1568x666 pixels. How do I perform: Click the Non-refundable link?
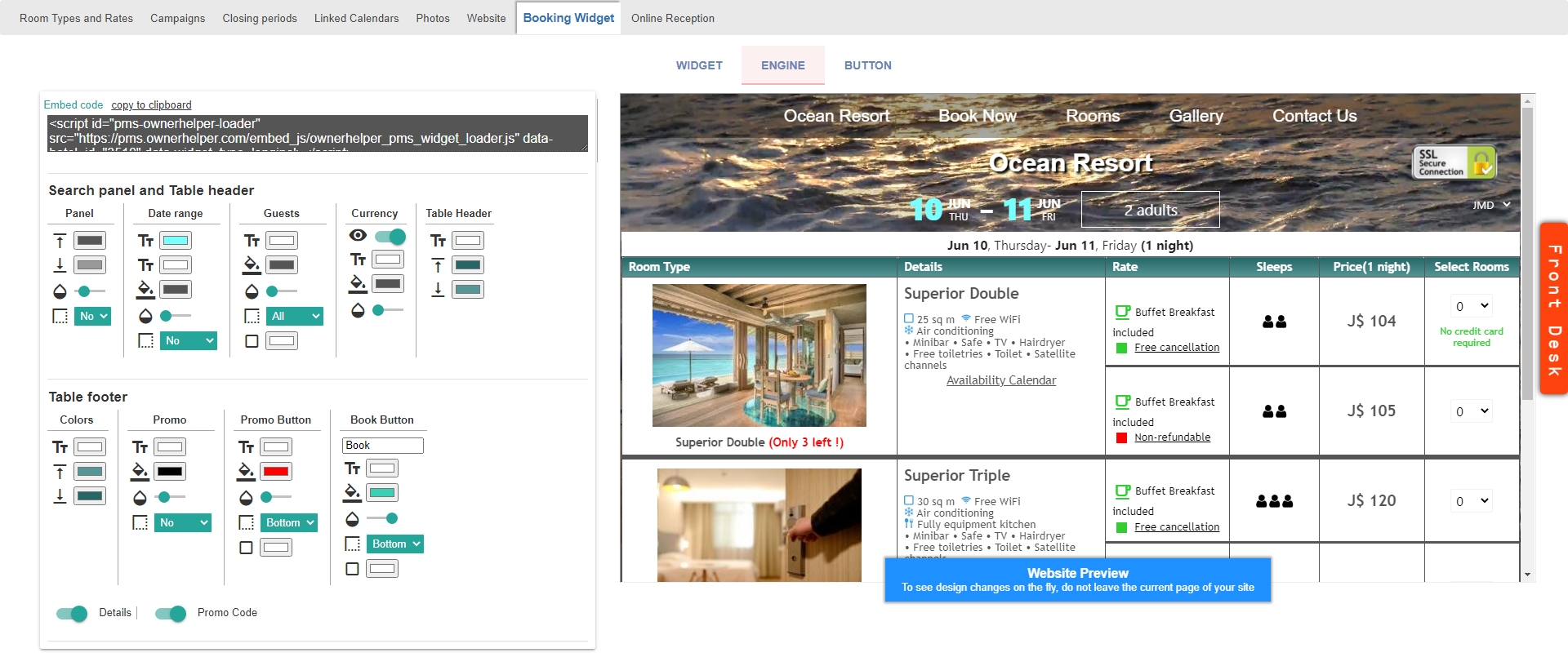[x=1172, y=437]
